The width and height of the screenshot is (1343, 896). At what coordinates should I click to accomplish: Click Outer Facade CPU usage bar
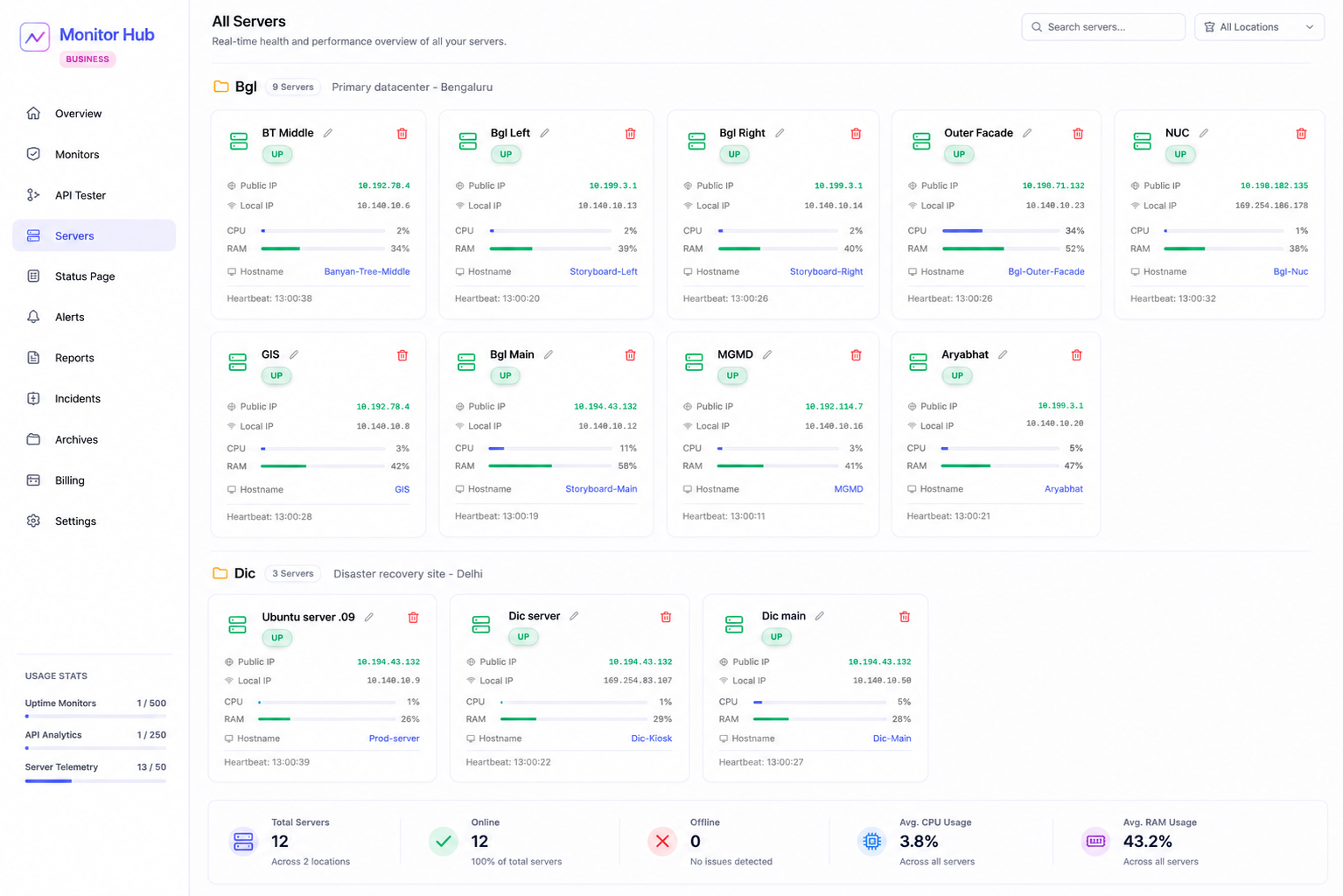[x=1000, y=231]
